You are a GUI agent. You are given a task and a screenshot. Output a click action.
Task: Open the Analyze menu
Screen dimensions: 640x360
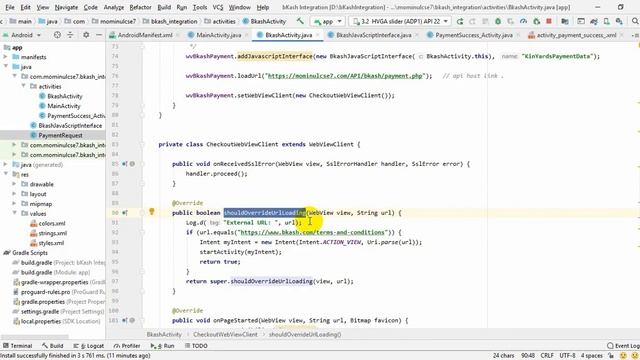(113, 7)
